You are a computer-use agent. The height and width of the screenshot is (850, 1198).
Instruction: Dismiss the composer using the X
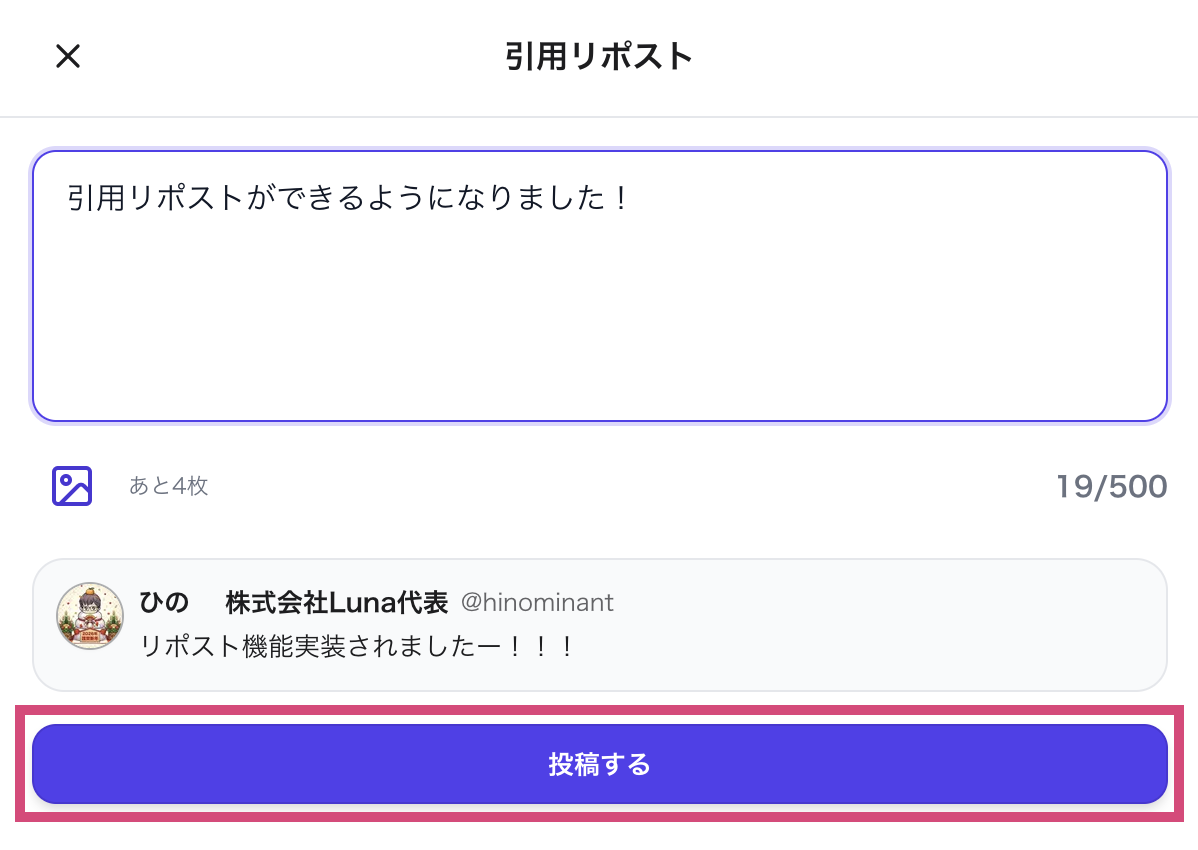tap(67, 57)
